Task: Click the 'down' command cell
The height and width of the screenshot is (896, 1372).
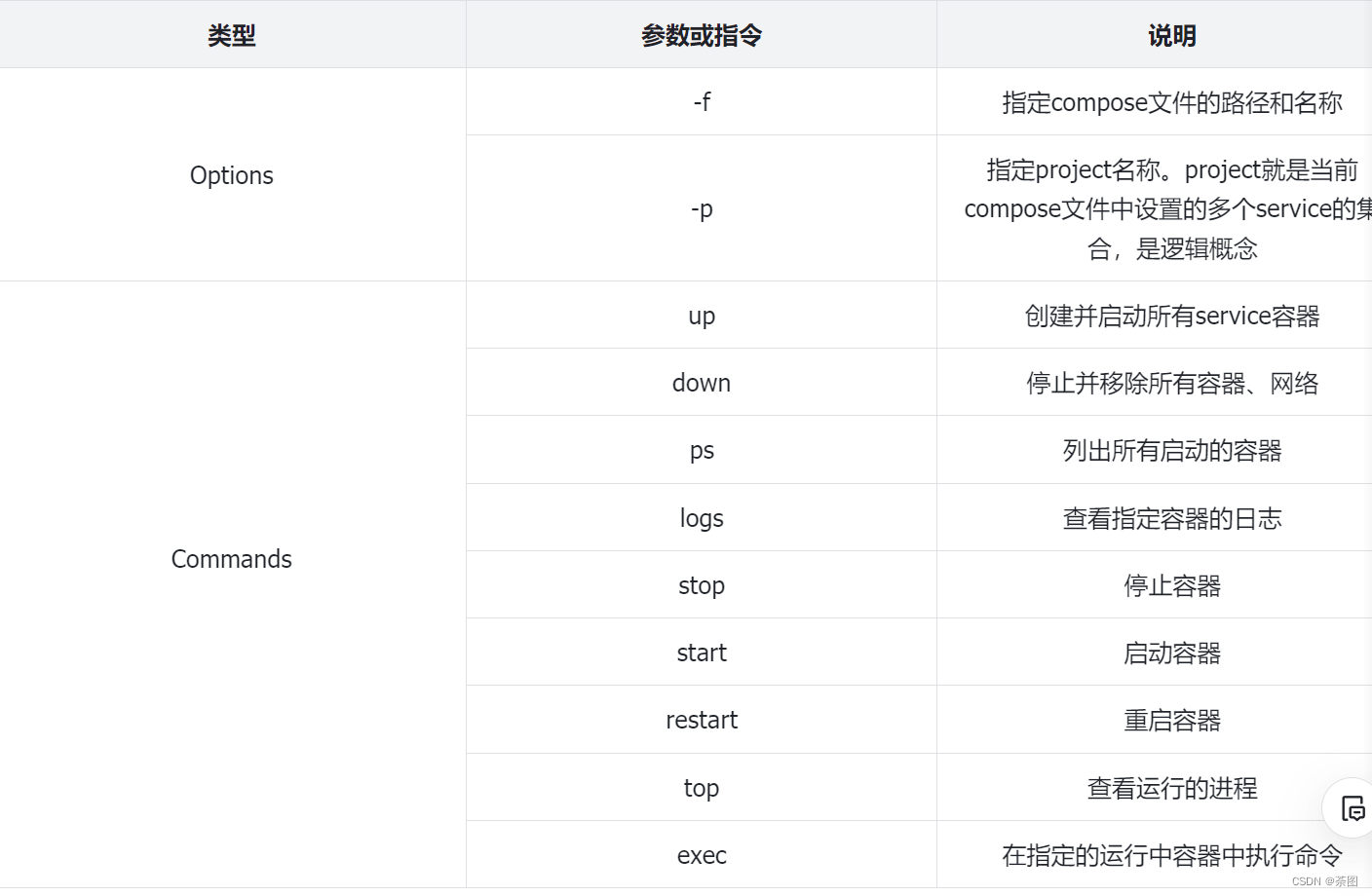Action: 702,383
